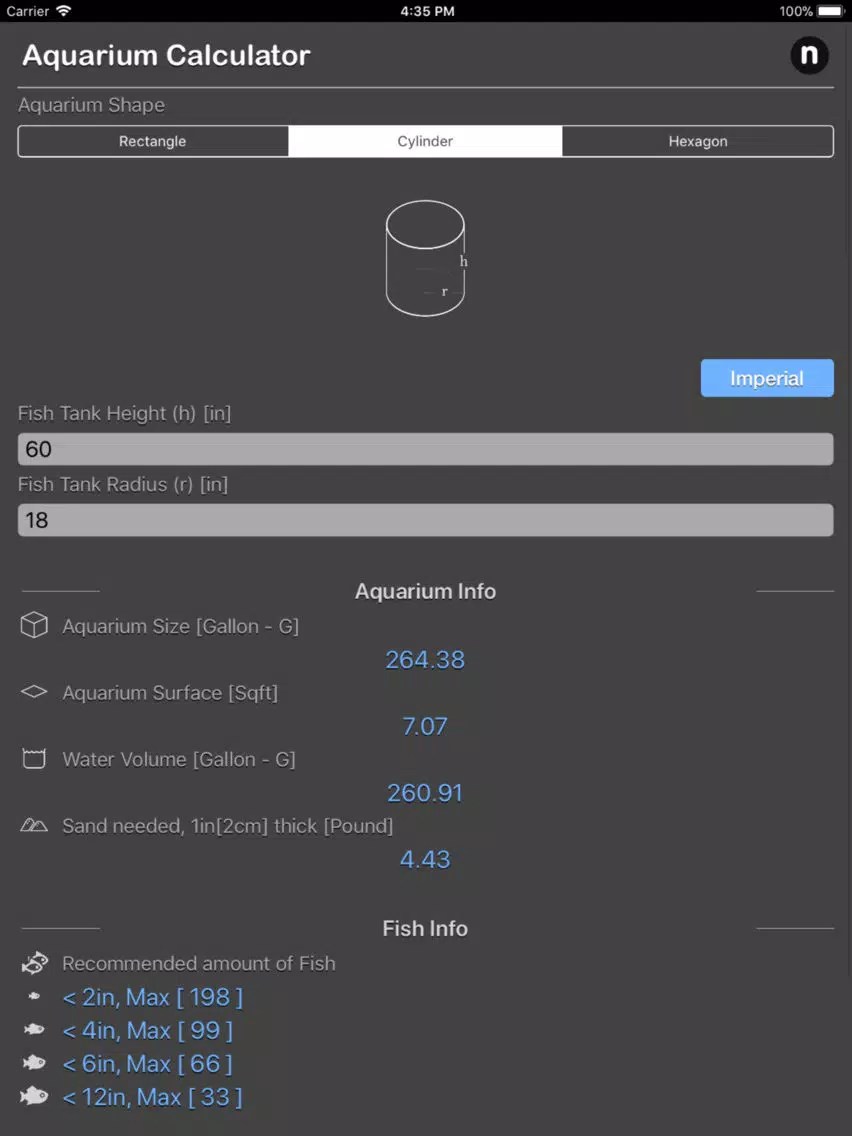
Task: Click the Recommended amount of Fish icon
Action: 34,963
